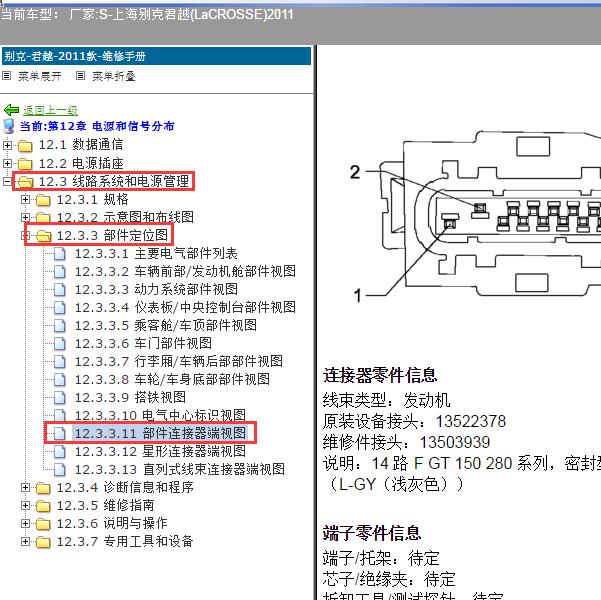Screen dimensions: 601x600
Task: Open 12.3.3.1 主要电气部件列表
Action: click(156, 254)
